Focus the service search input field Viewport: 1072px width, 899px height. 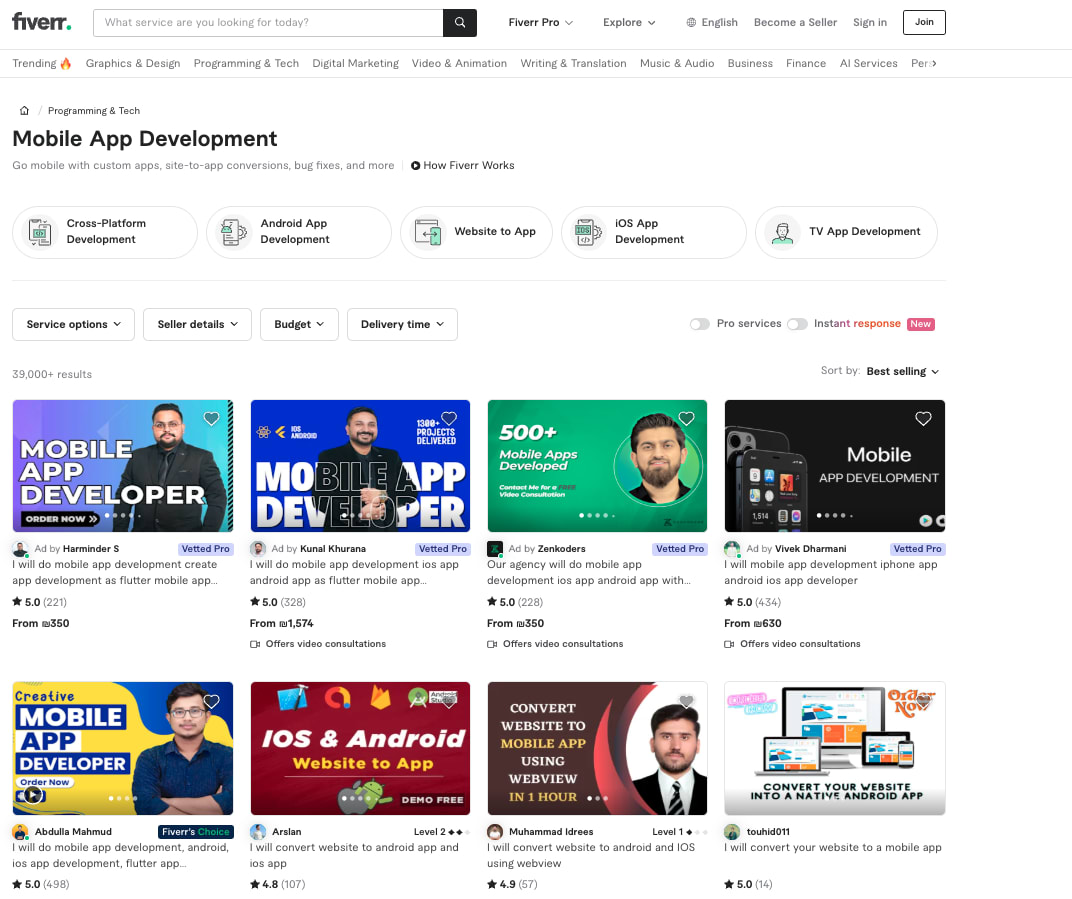[269, 23]
